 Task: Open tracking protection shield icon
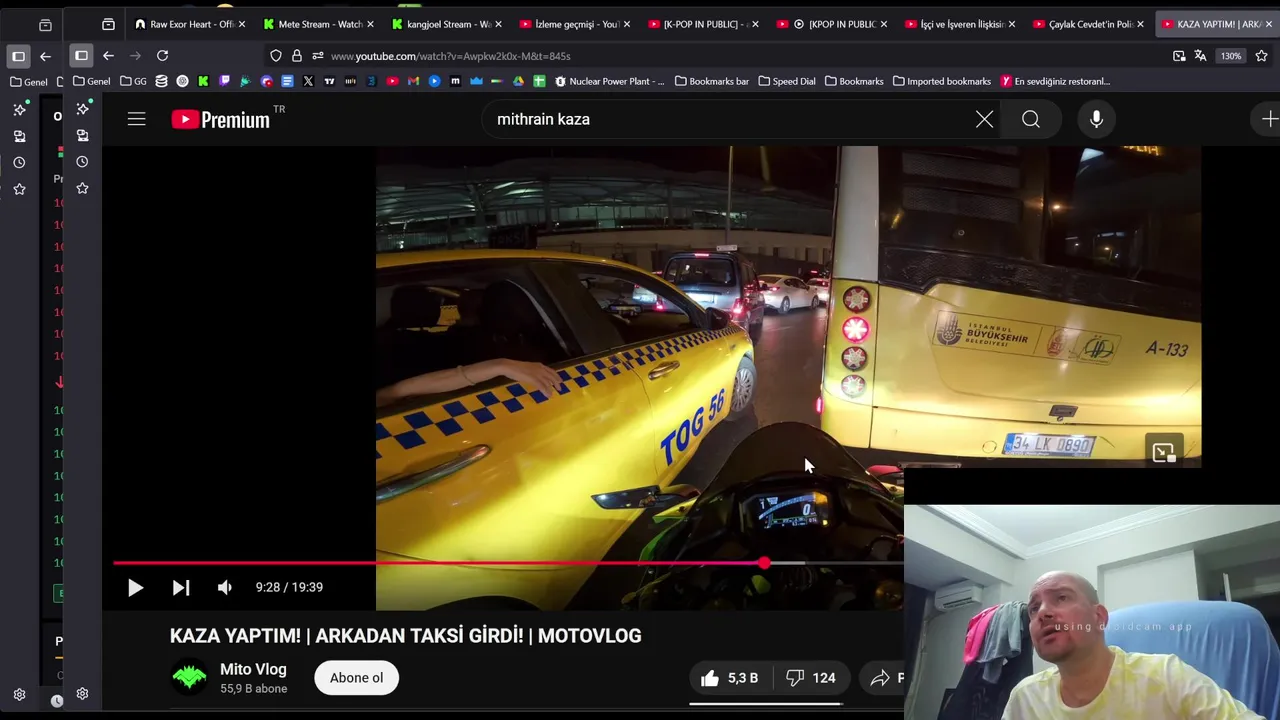pos(276,56)
